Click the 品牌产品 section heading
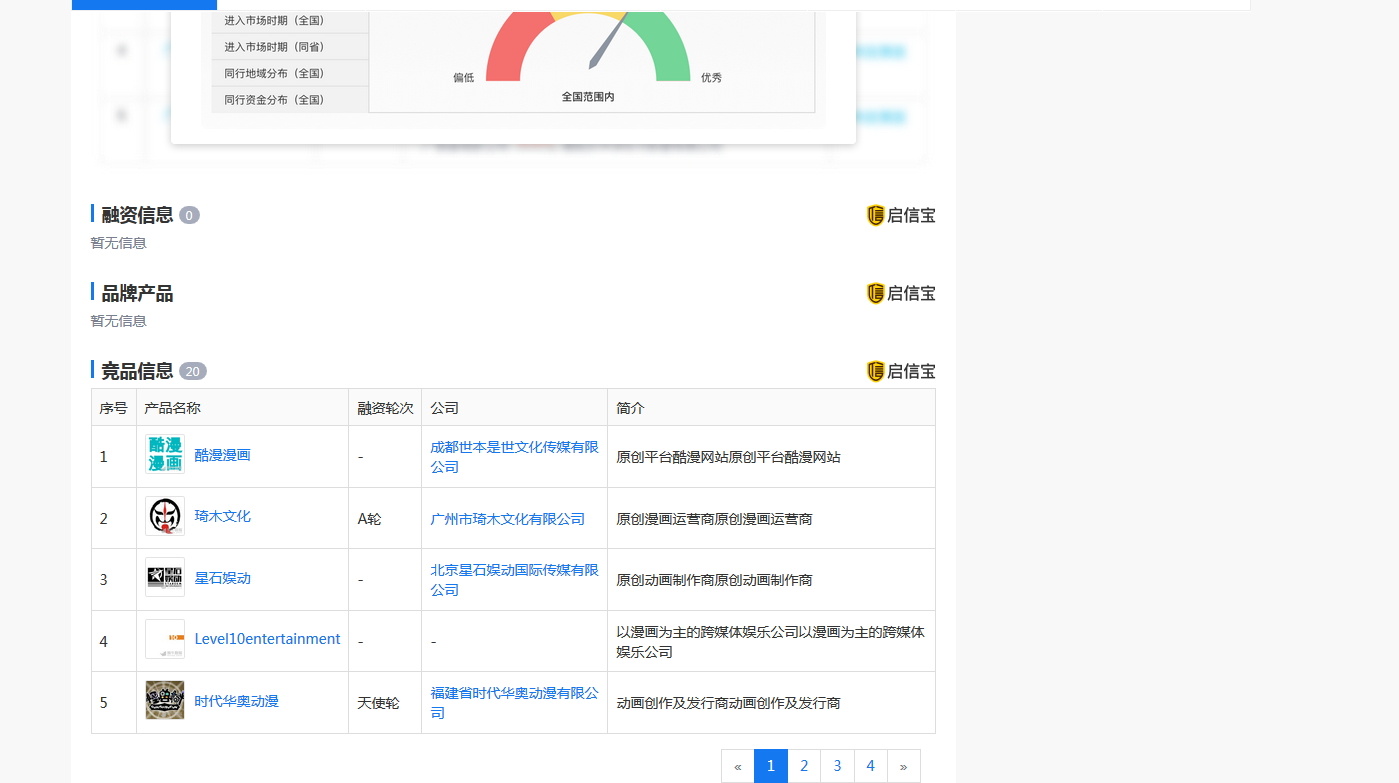The width and height of the screenshot is (1399, 783). (x=137, y=293)
